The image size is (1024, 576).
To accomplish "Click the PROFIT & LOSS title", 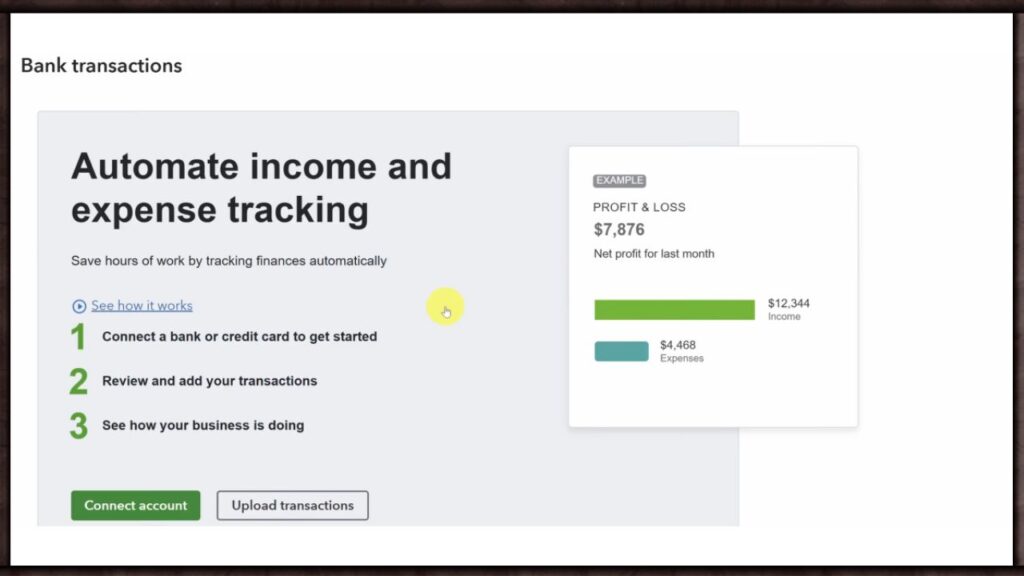I will click(x=639, y=207).
